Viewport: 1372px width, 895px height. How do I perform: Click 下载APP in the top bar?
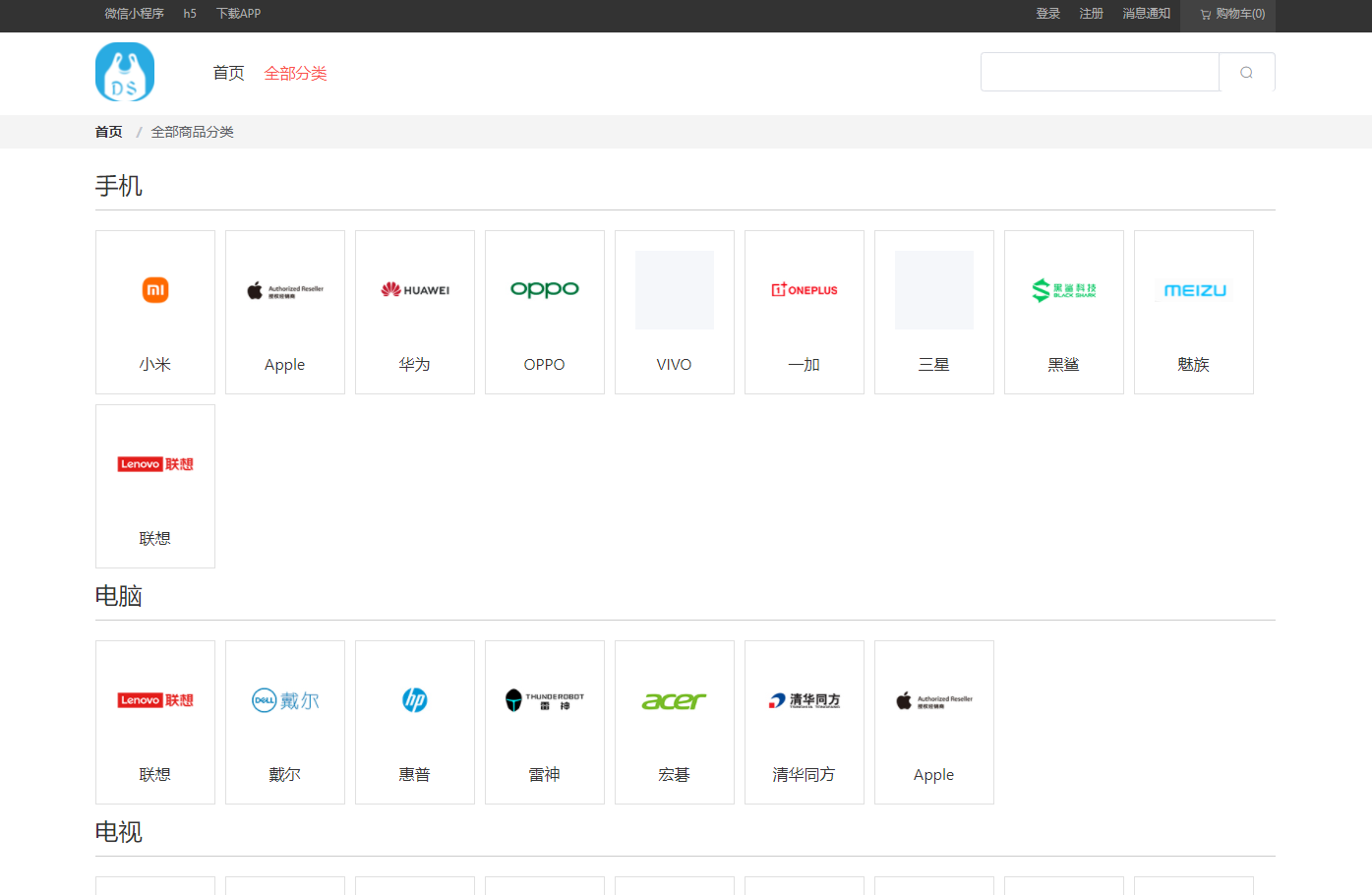[x=239, y=14]
